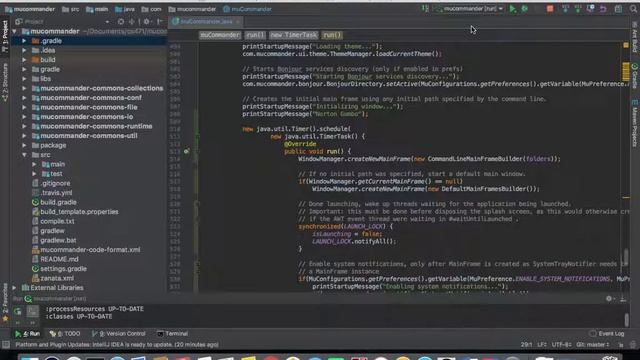Open the Version Control tool window tab
Image resolution: width=640 pixels, height=360 pixels.
coord(119,333)
